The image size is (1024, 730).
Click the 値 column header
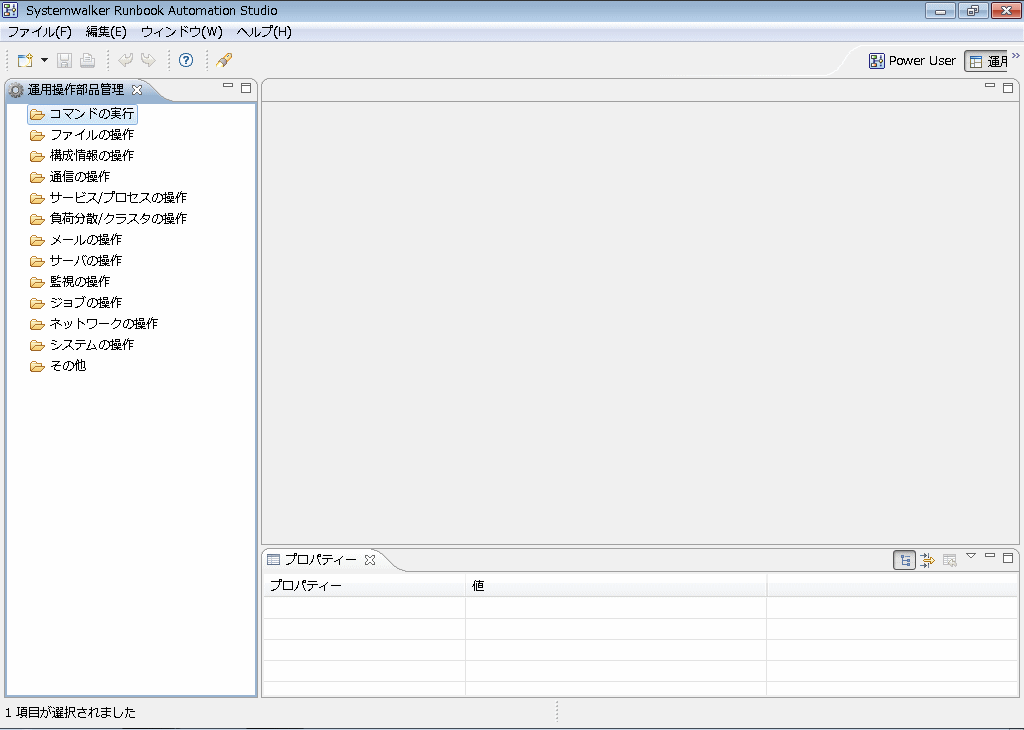click(x=616, y=586)
